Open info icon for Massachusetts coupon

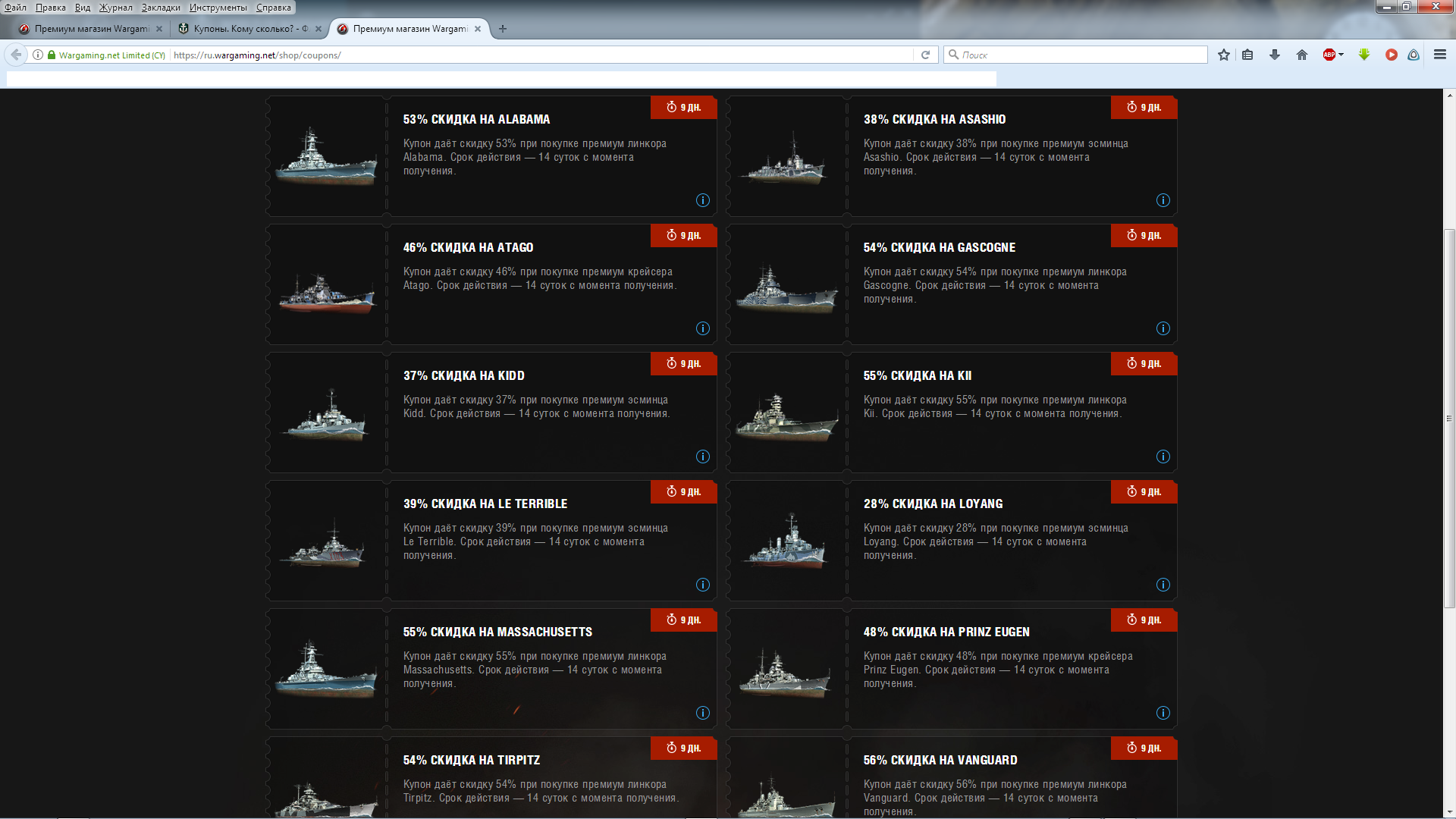[703, 713]
